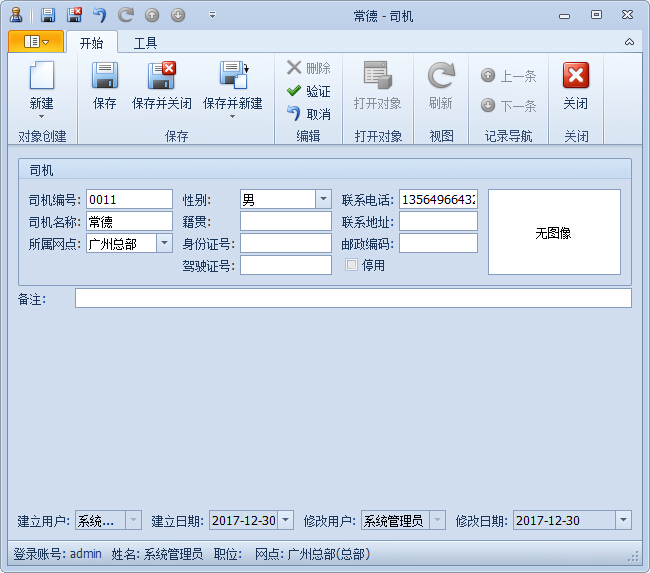Open the 所属网点 dropdown list
This screenshot has width=650, height=573.
tap(164, 243)
